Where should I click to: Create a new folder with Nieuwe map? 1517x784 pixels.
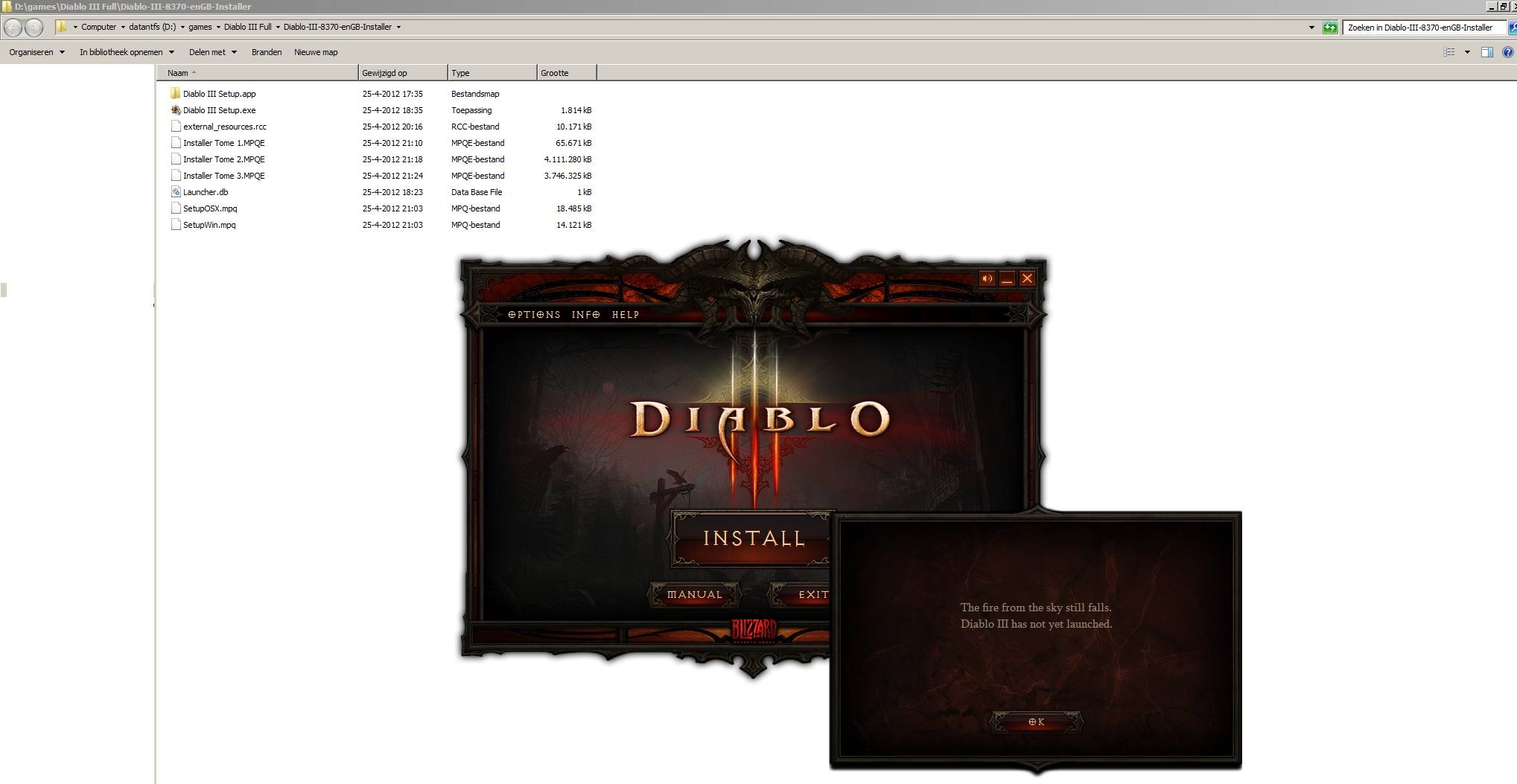[x=316, y=52]
